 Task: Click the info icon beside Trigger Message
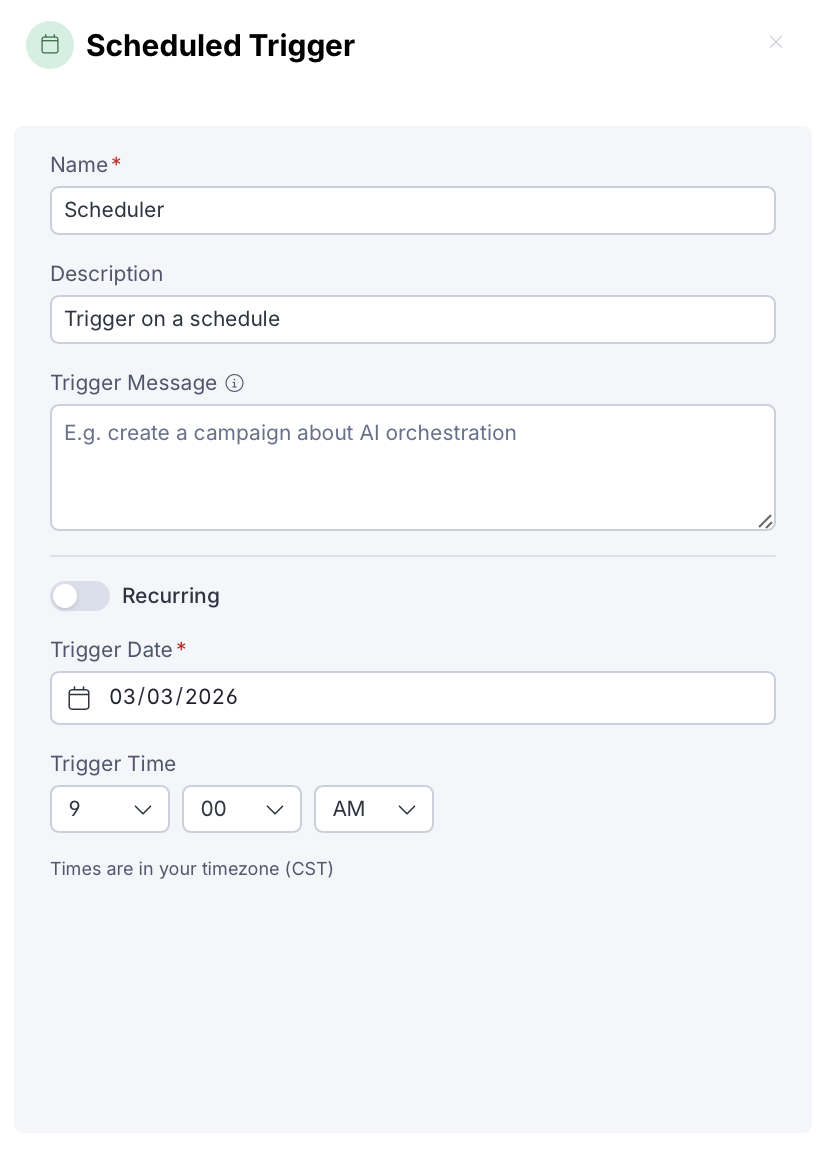click(x=235, y=383)
